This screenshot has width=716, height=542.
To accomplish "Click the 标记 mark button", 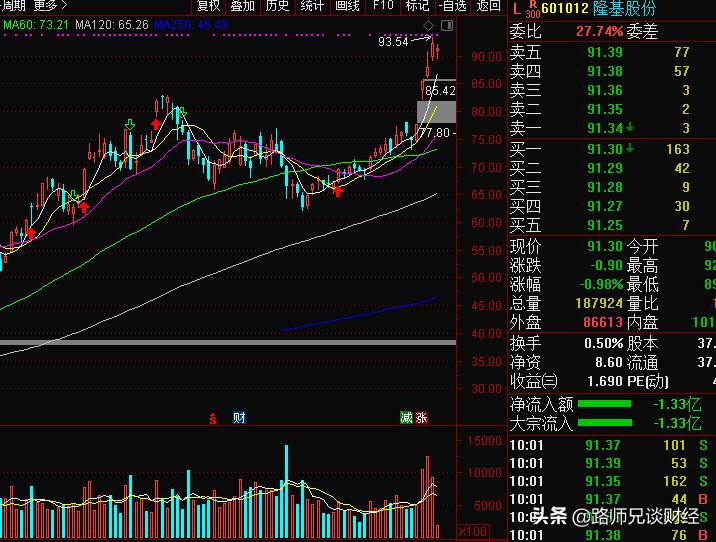I will (417, 5).
